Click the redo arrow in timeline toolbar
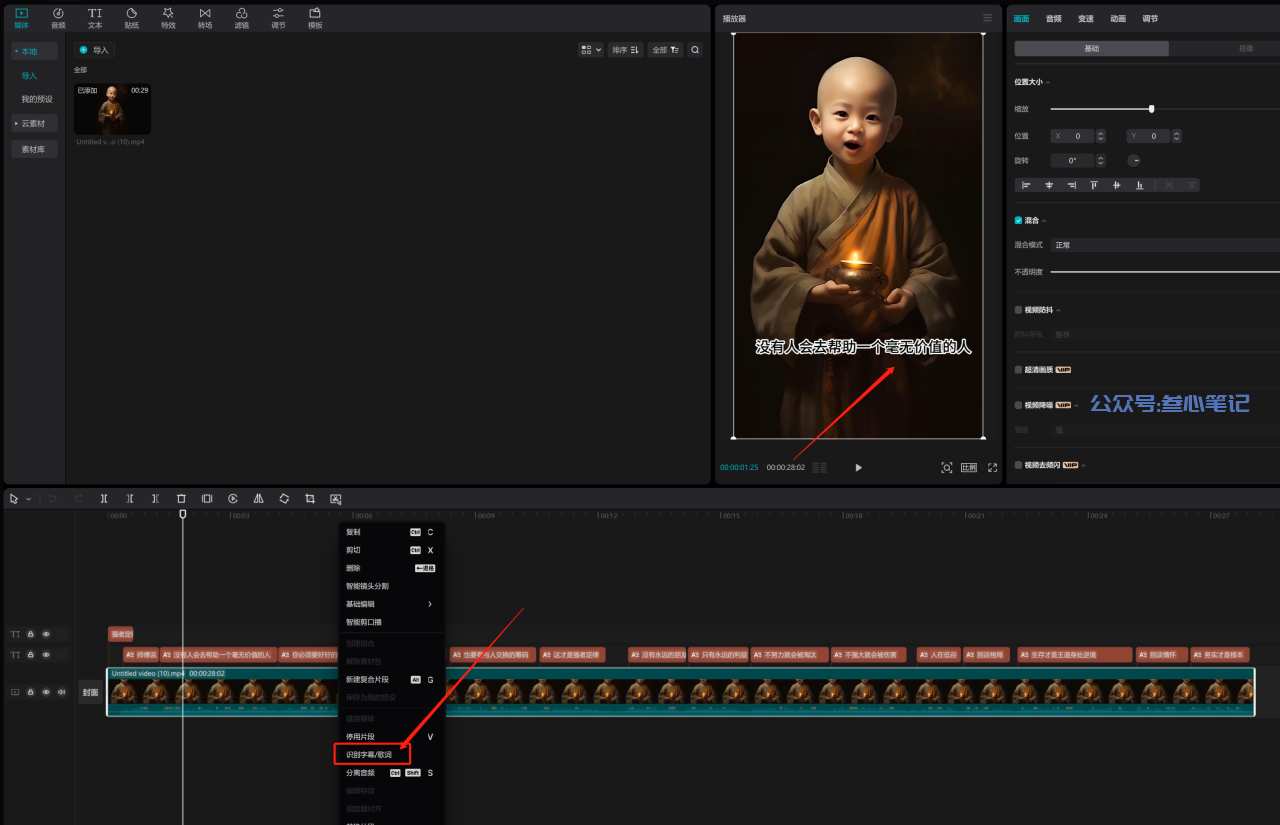 pos(79,498)
